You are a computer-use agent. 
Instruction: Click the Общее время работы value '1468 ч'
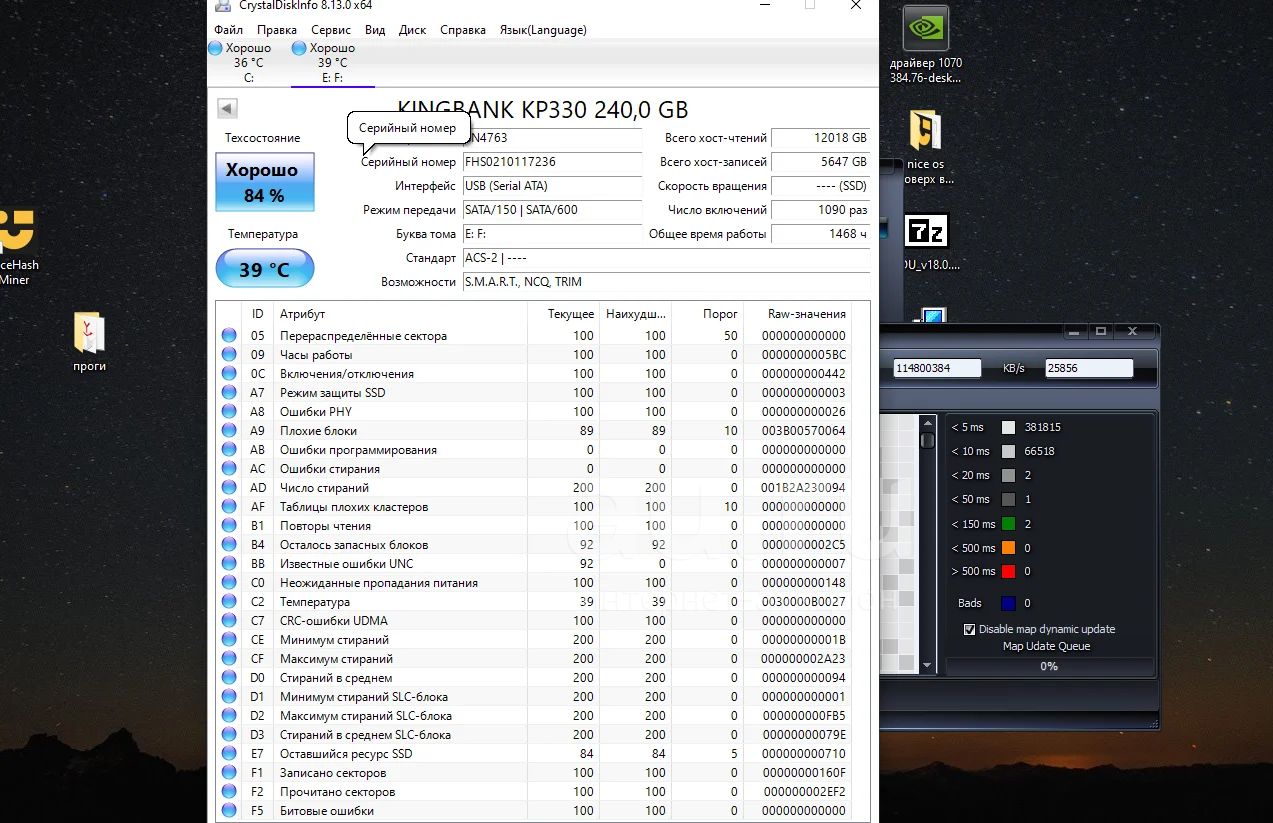(820, 234)
